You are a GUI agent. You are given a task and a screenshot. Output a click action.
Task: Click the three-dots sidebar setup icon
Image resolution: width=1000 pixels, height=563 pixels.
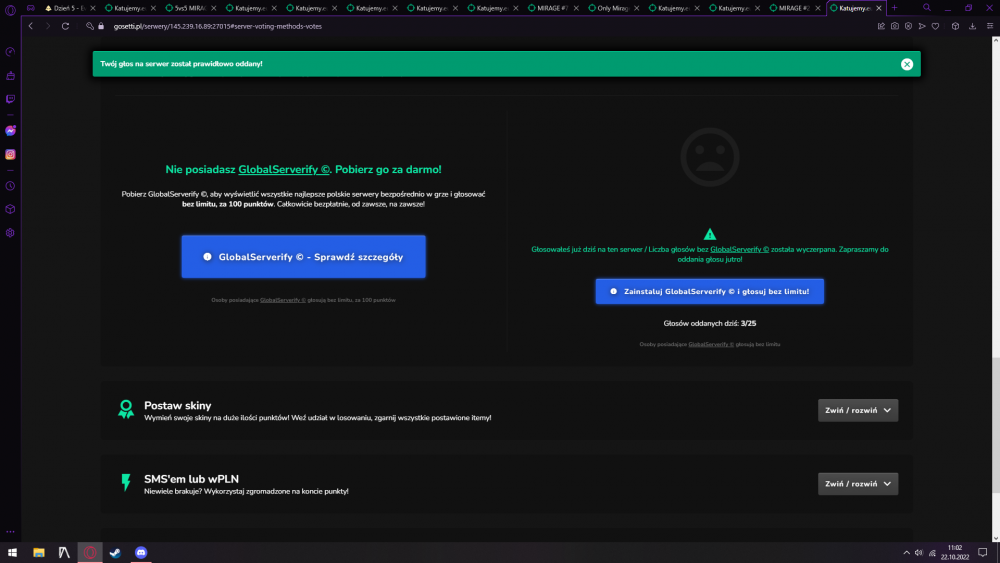coord(10,531)
